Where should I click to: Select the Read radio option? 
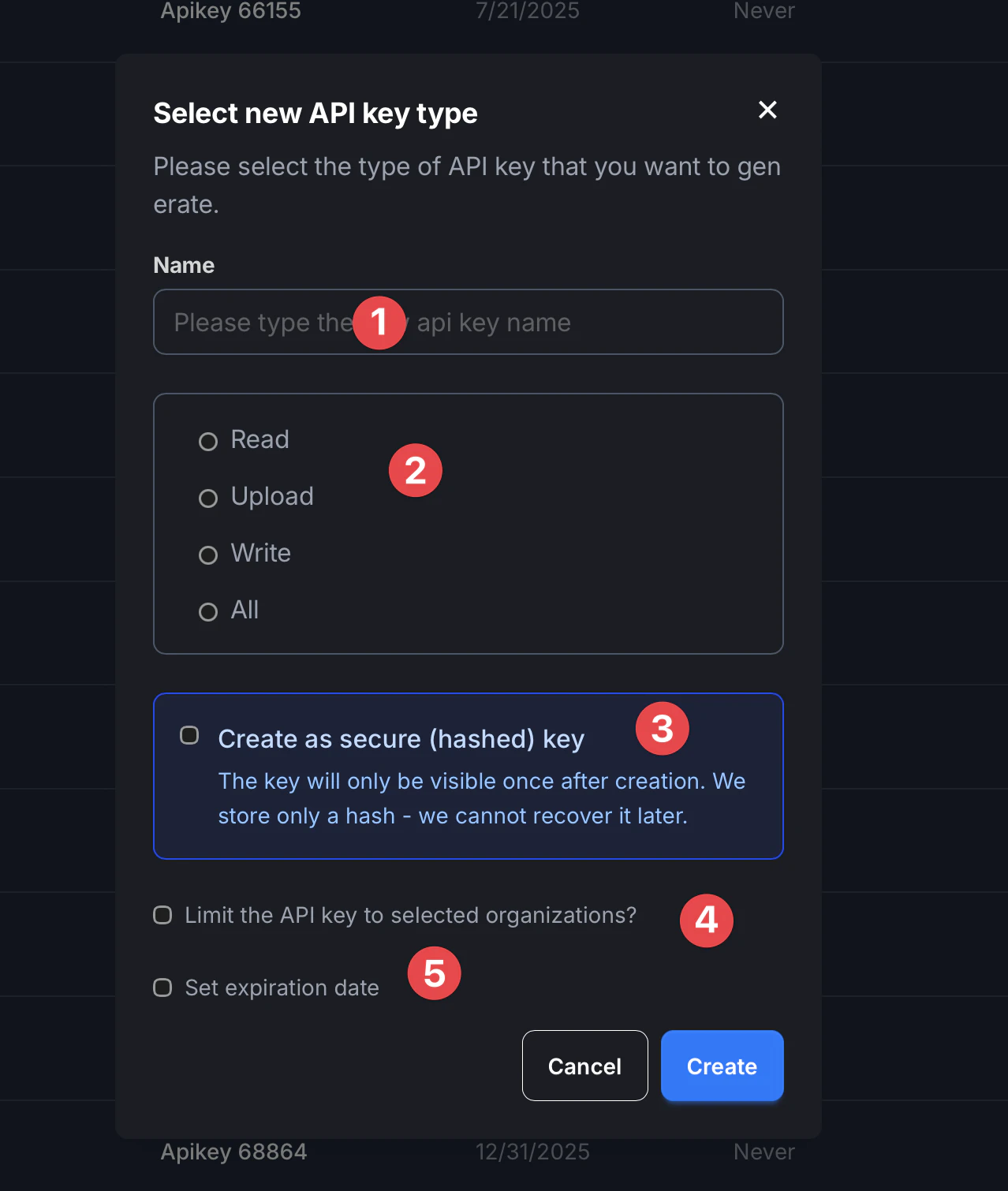coord(208,441)
